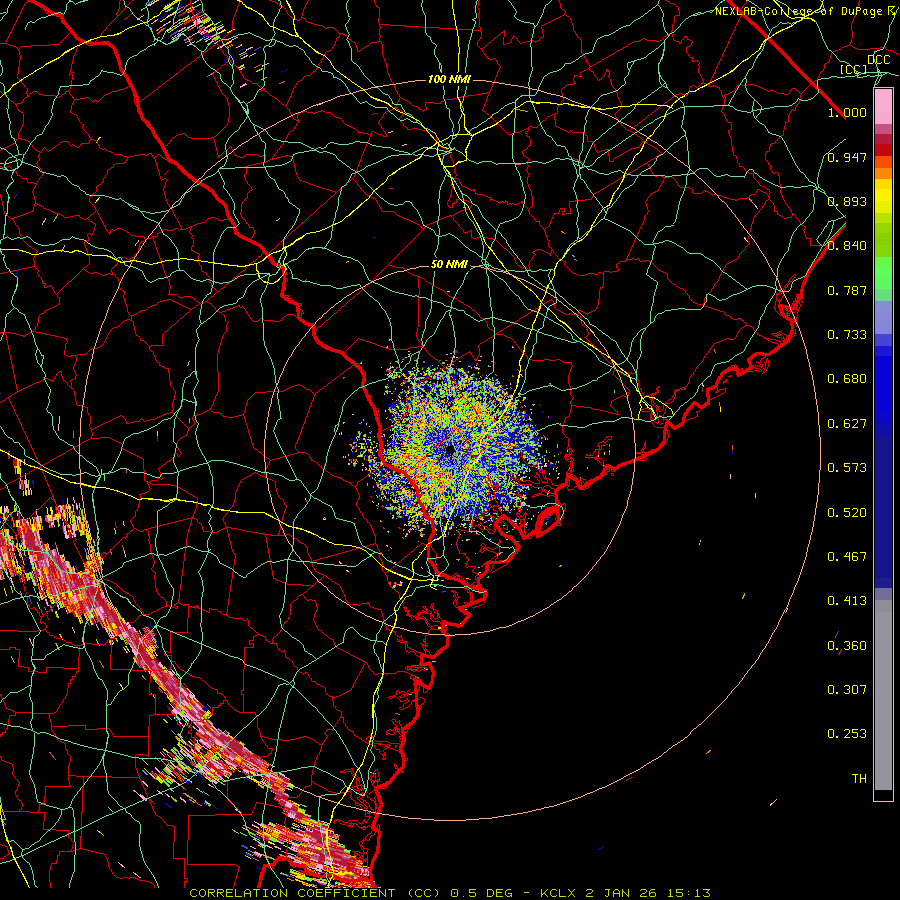Image resolution: width=900 pixels, height=900 pixels.
Task: Click the 0.787 value on the scale
Action: pyautogui.click(x=847, y=290)
